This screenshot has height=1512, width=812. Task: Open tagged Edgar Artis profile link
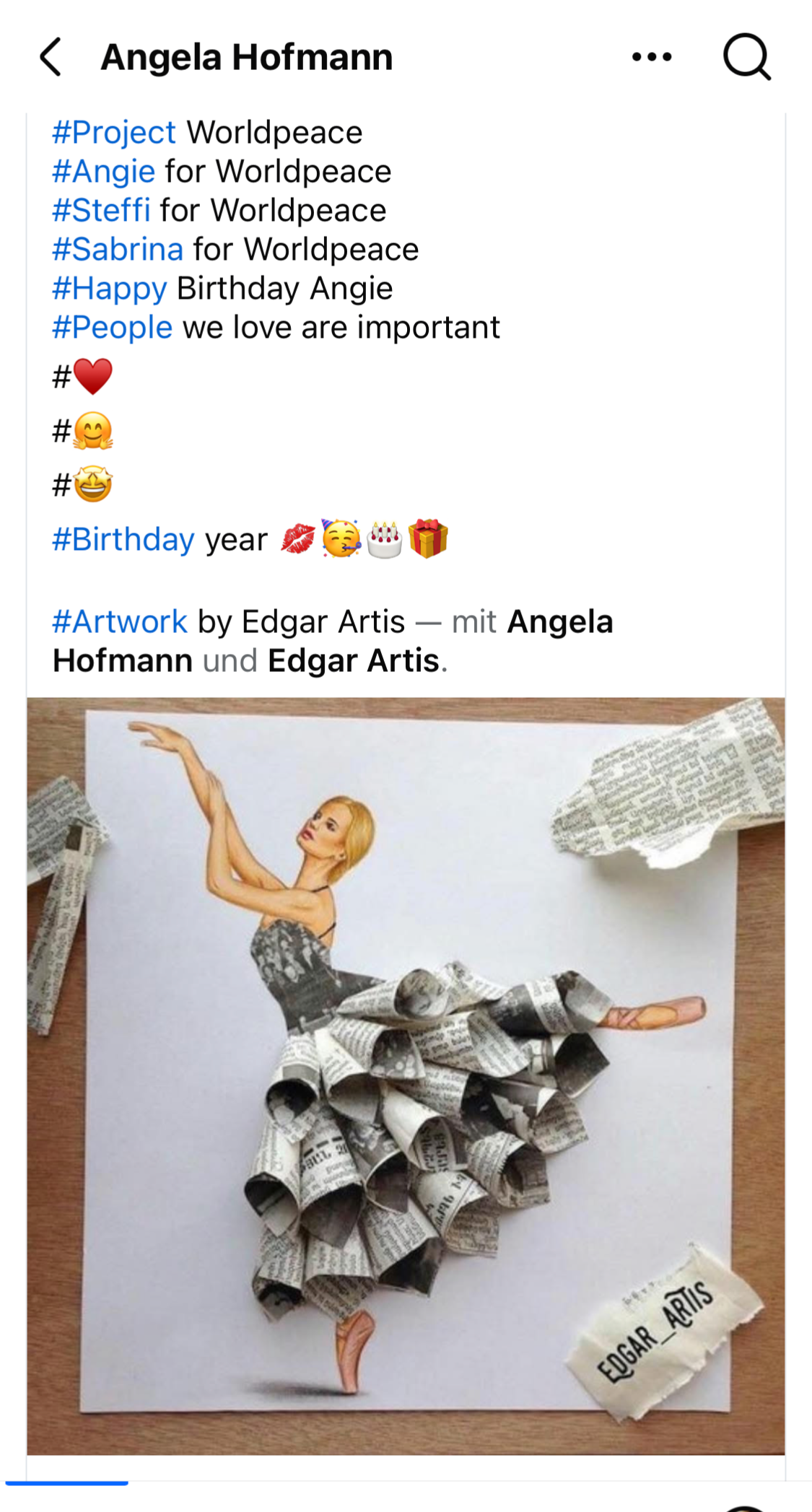(354, 661)
